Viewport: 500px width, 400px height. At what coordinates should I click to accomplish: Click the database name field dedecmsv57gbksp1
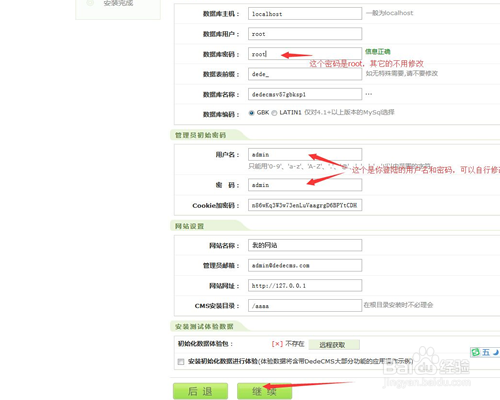pos(305,94)
